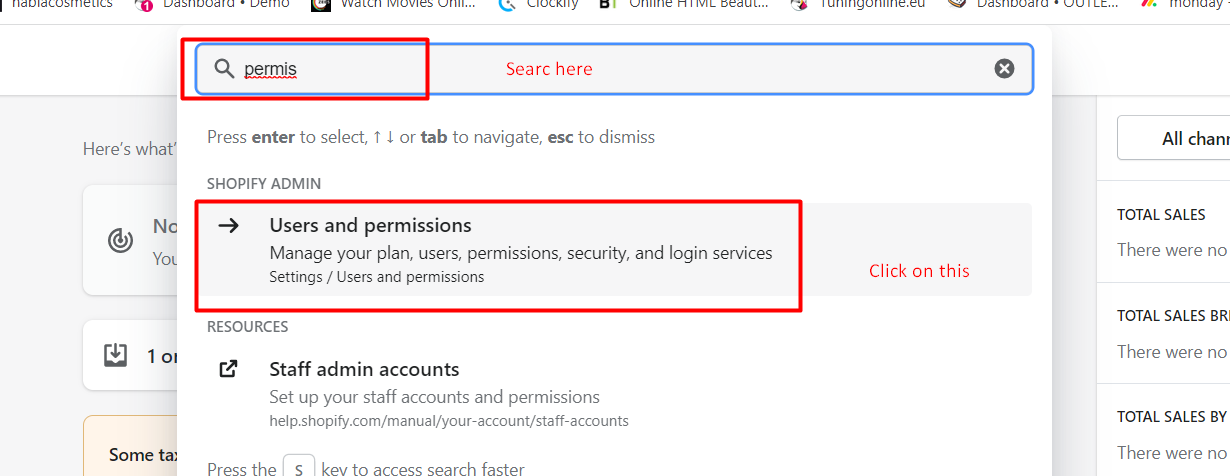
Task: Click the S key shortcut hint
Action: coord(299,467)
